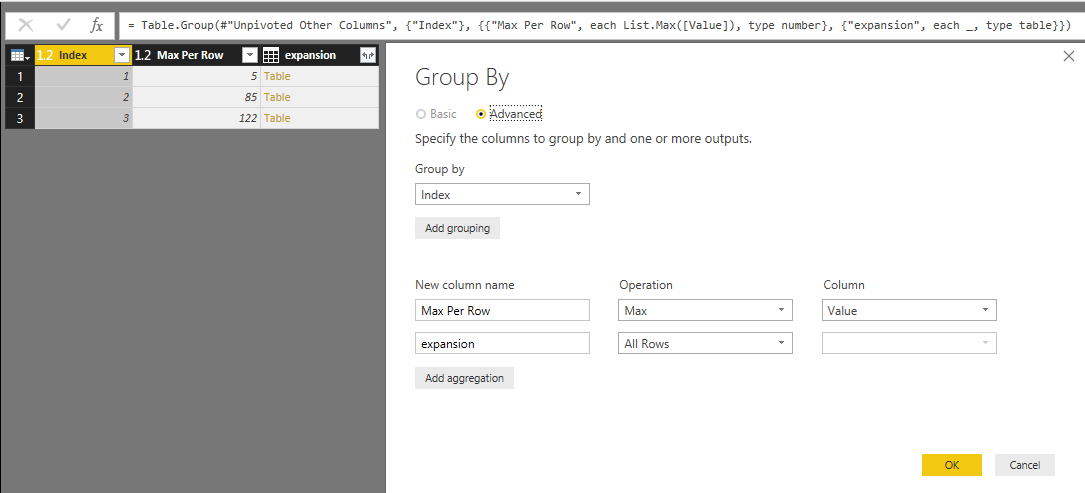
Task: Click into the formula bar text
Action: click(599, 26)
